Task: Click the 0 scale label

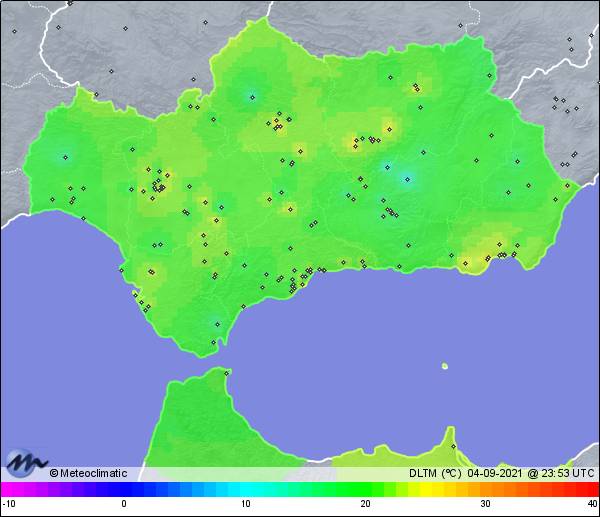Action: click(124, 504)
